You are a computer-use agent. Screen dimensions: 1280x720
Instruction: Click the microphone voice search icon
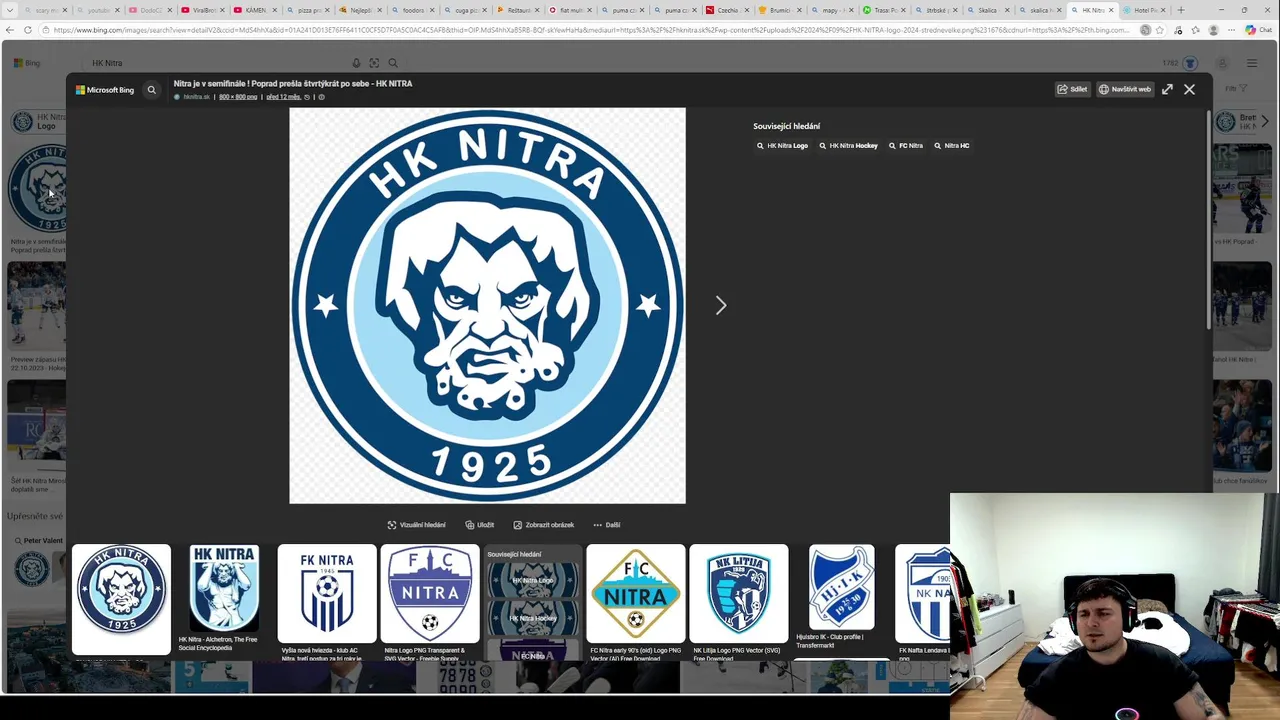(x=356, y=63)
